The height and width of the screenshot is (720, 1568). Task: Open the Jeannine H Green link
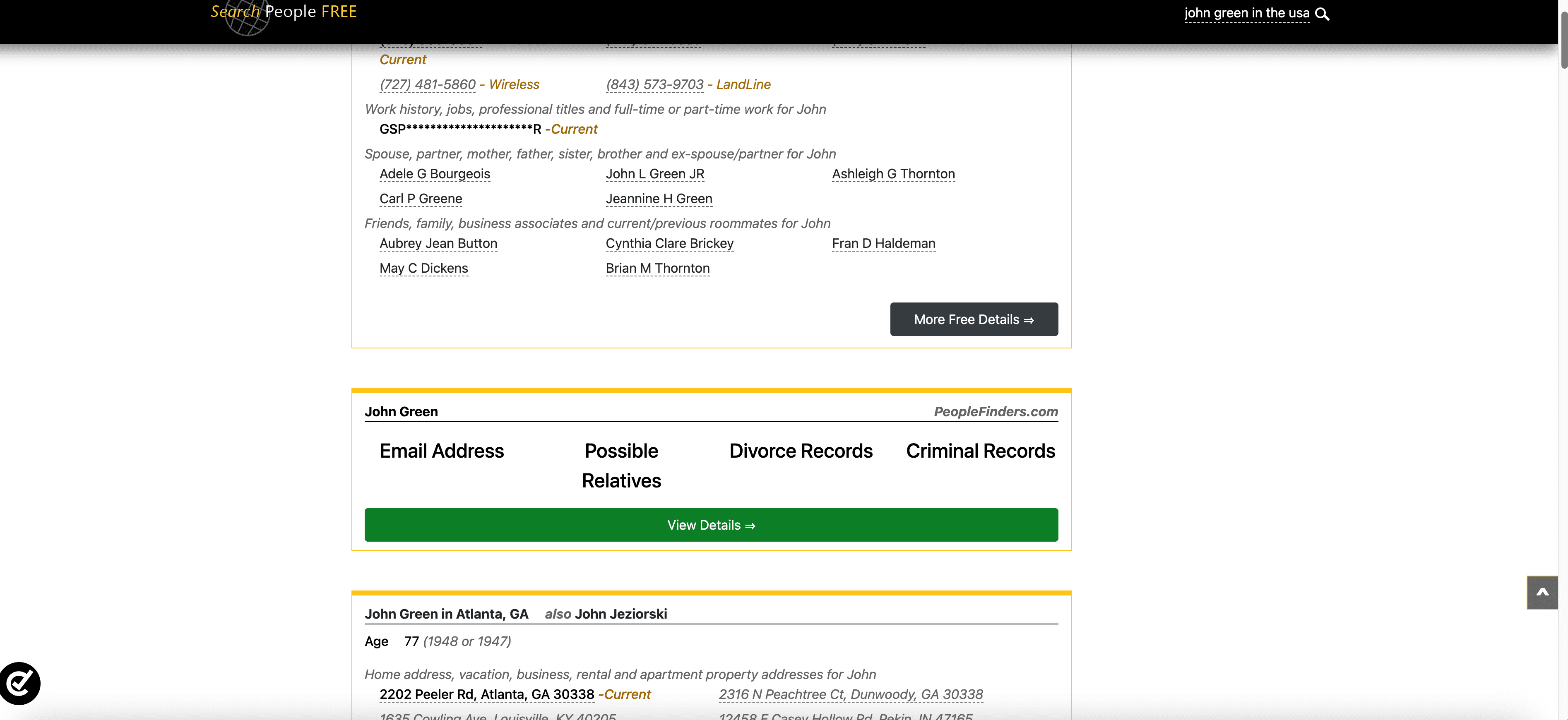(659, 199)
